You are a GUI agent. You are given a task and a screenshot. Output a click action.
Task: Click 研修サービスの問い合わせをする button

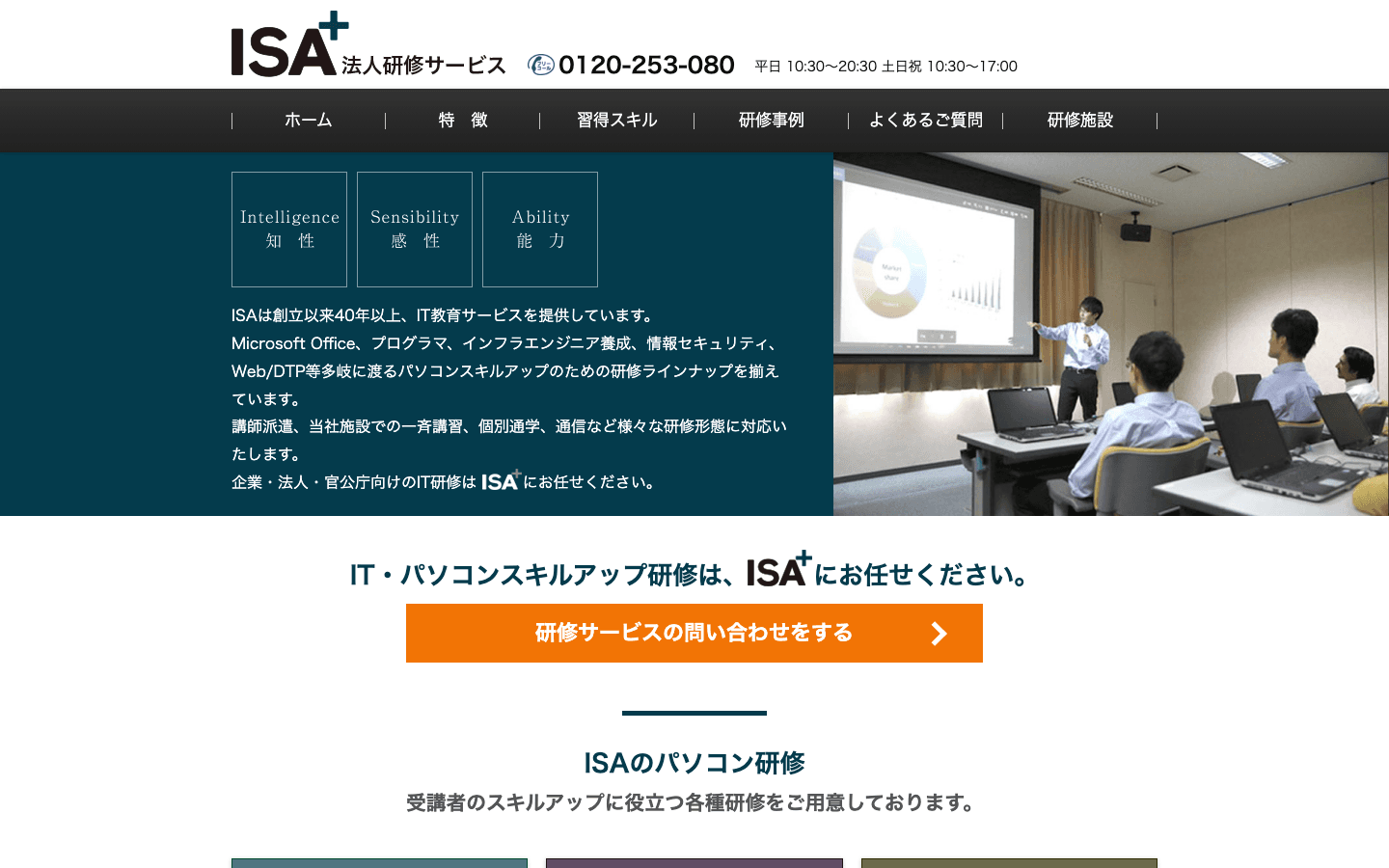[694, 634]
